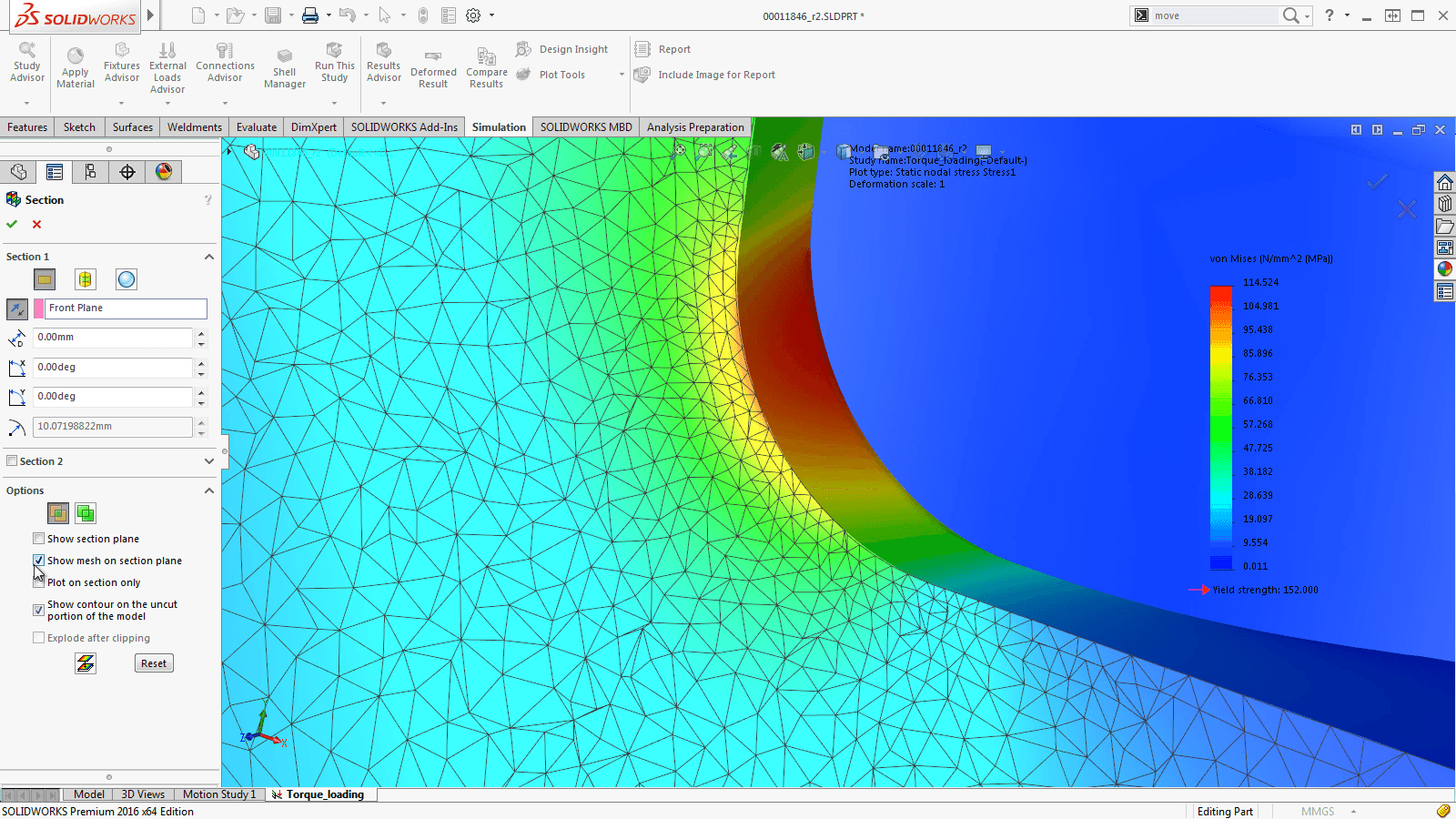Collapse Section 1 group
The height and width of the screenshot is (819, 1456).
click(209, 257)
